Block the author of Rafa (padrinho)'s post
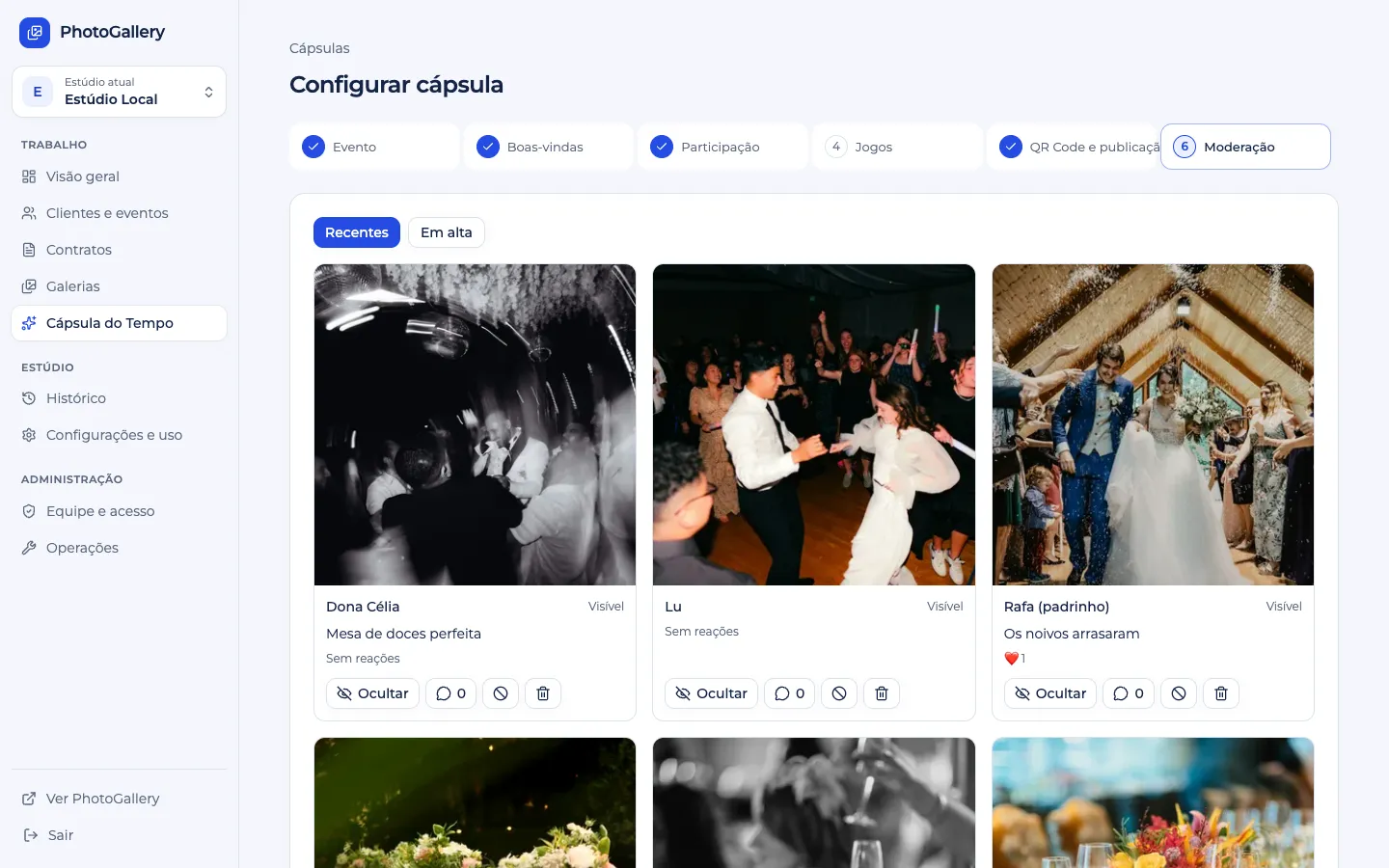This screenshot has height=868, width=1389. click(1179, 693)
